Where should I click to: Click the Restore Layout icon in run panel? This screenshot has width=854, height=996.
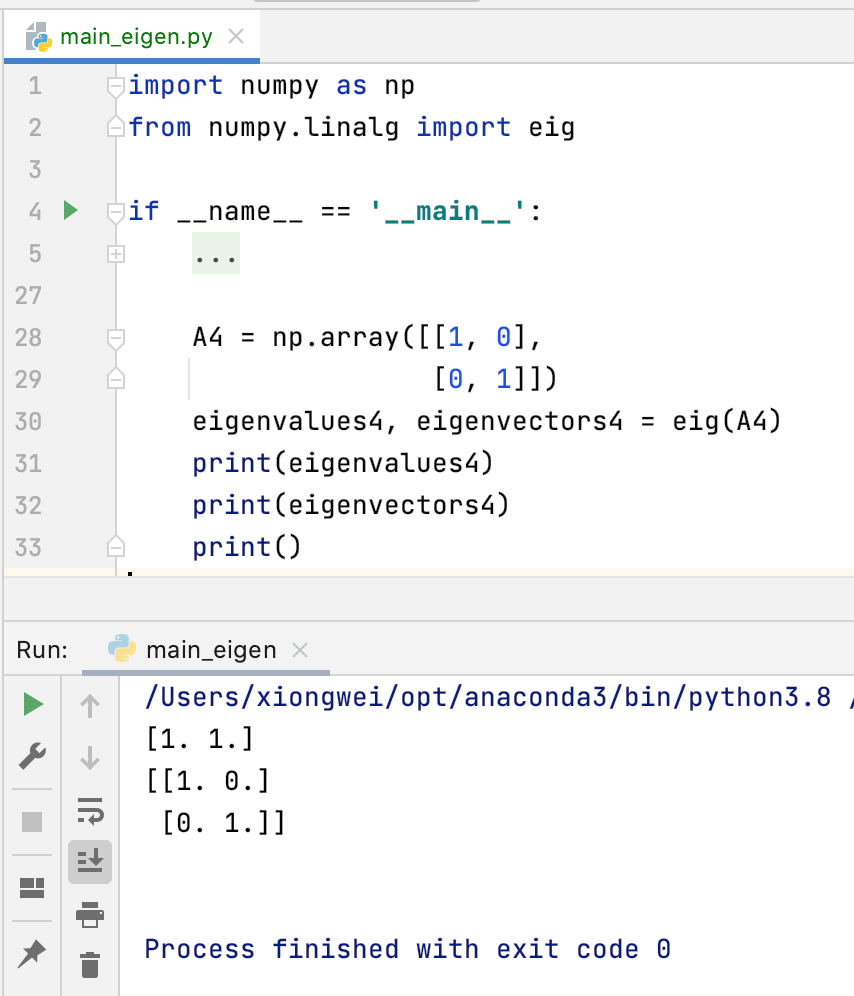[x=32, y=887]
